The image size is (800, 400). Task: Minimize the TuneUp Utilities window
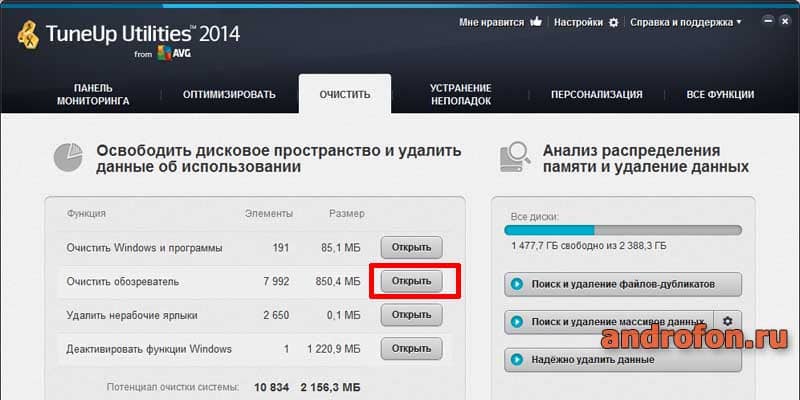pos(768,21)
